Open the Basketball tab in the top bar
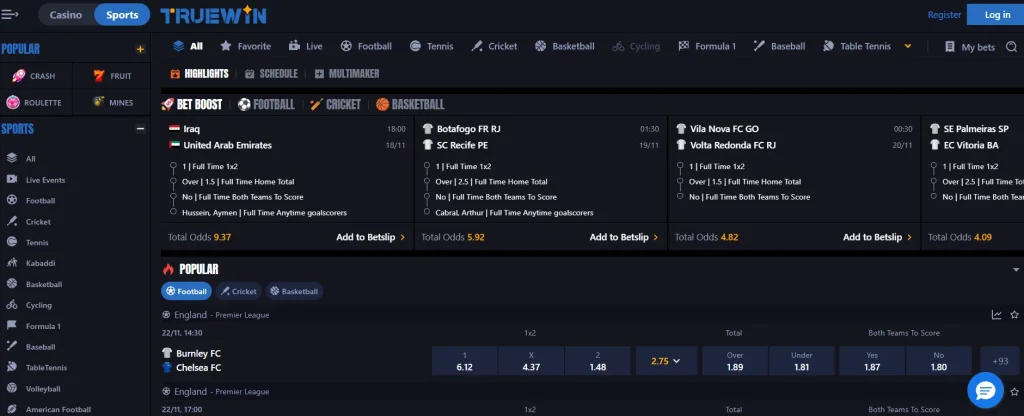Screen dimensions: 1024x416 point(565,46)
